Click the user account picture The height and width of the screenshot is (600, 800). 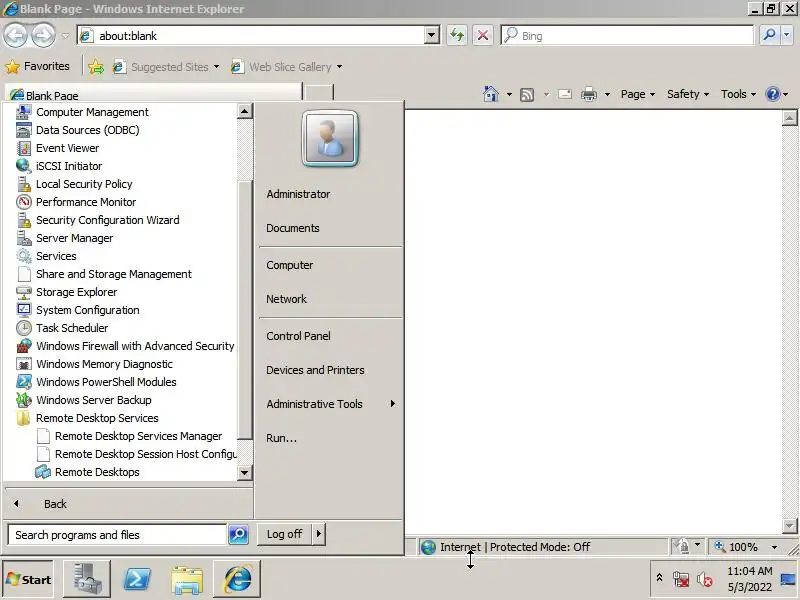(330, 138)
